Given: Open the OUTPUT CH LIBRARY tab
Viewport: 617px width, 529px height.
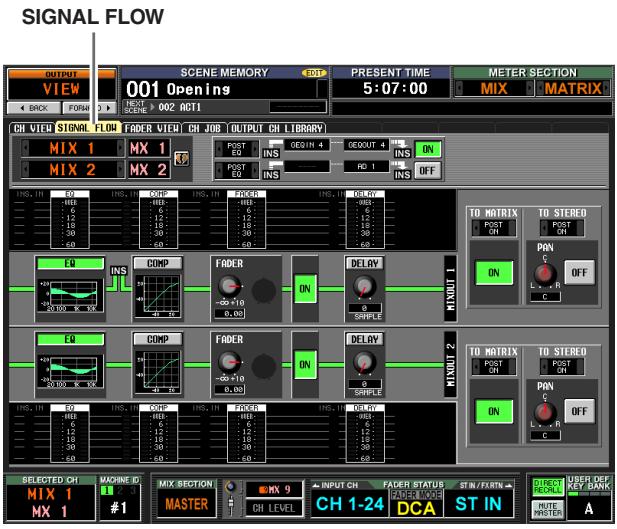Looking at the screenshot, I should click(277, 128).
